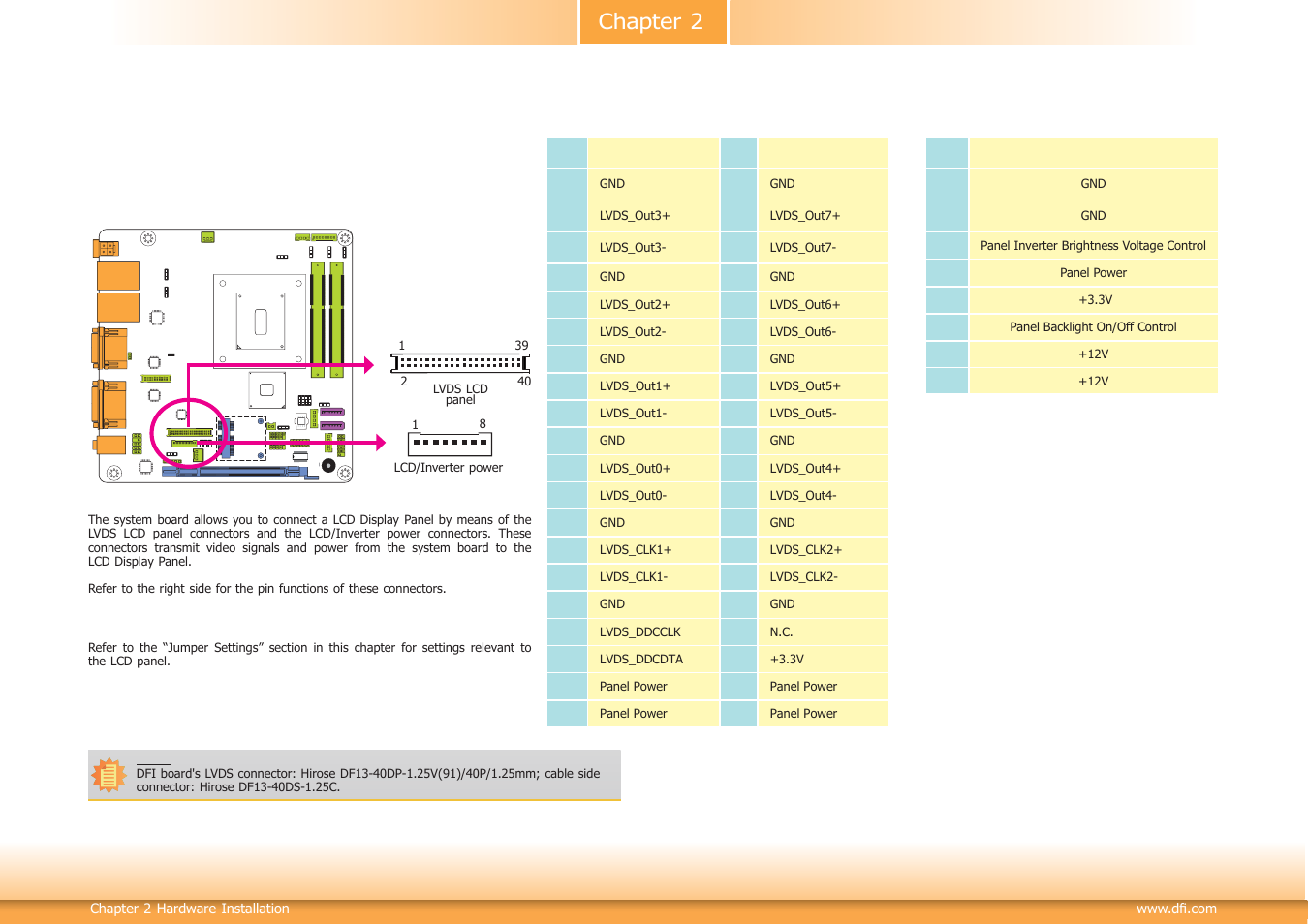The height and width of the screenshot is (924, 1308).
Task: Click '+3.3V' in the inverter power table
Action: [x=1094, y=300]
